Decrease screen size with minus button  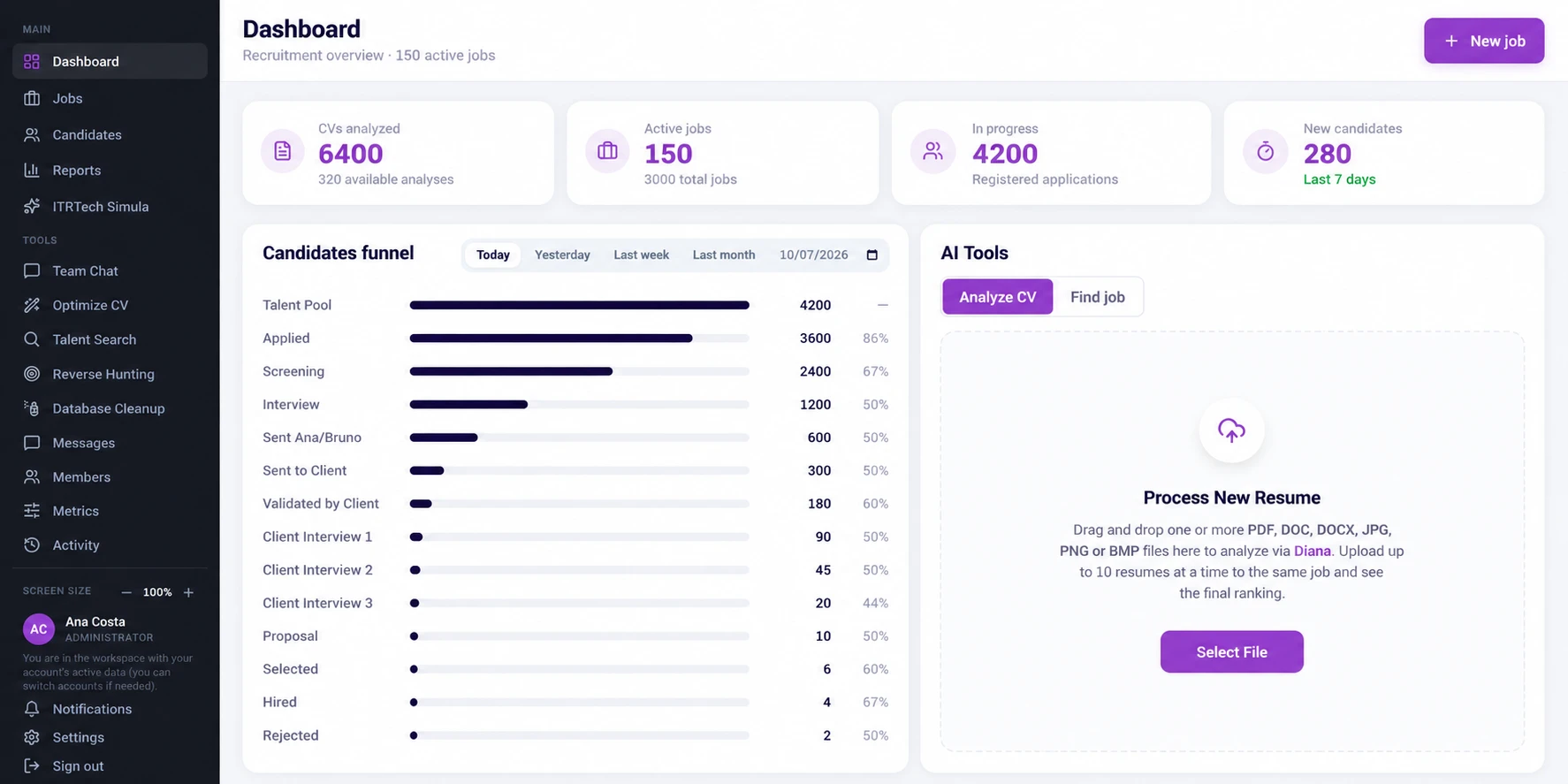click(x=126, y=592)
